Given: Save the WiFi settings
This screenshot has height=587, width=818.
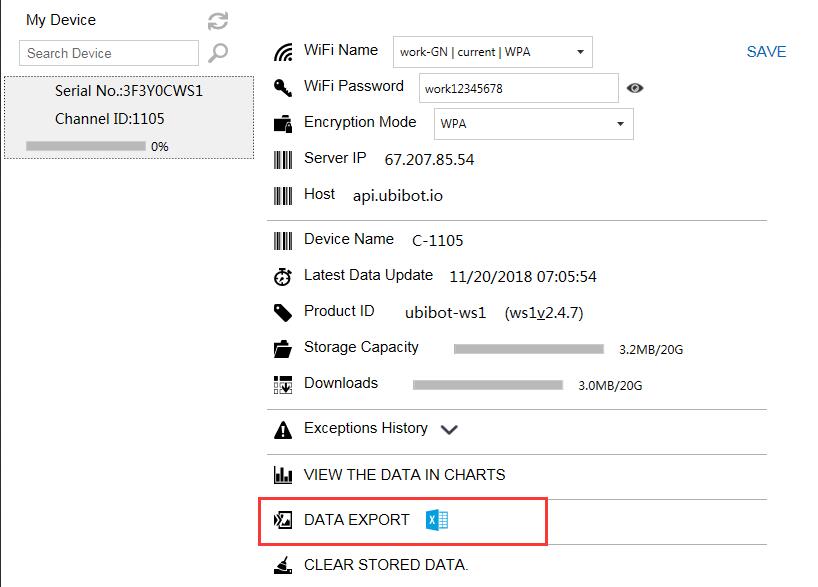Looking at the screenshot, I should coord(766,52).
